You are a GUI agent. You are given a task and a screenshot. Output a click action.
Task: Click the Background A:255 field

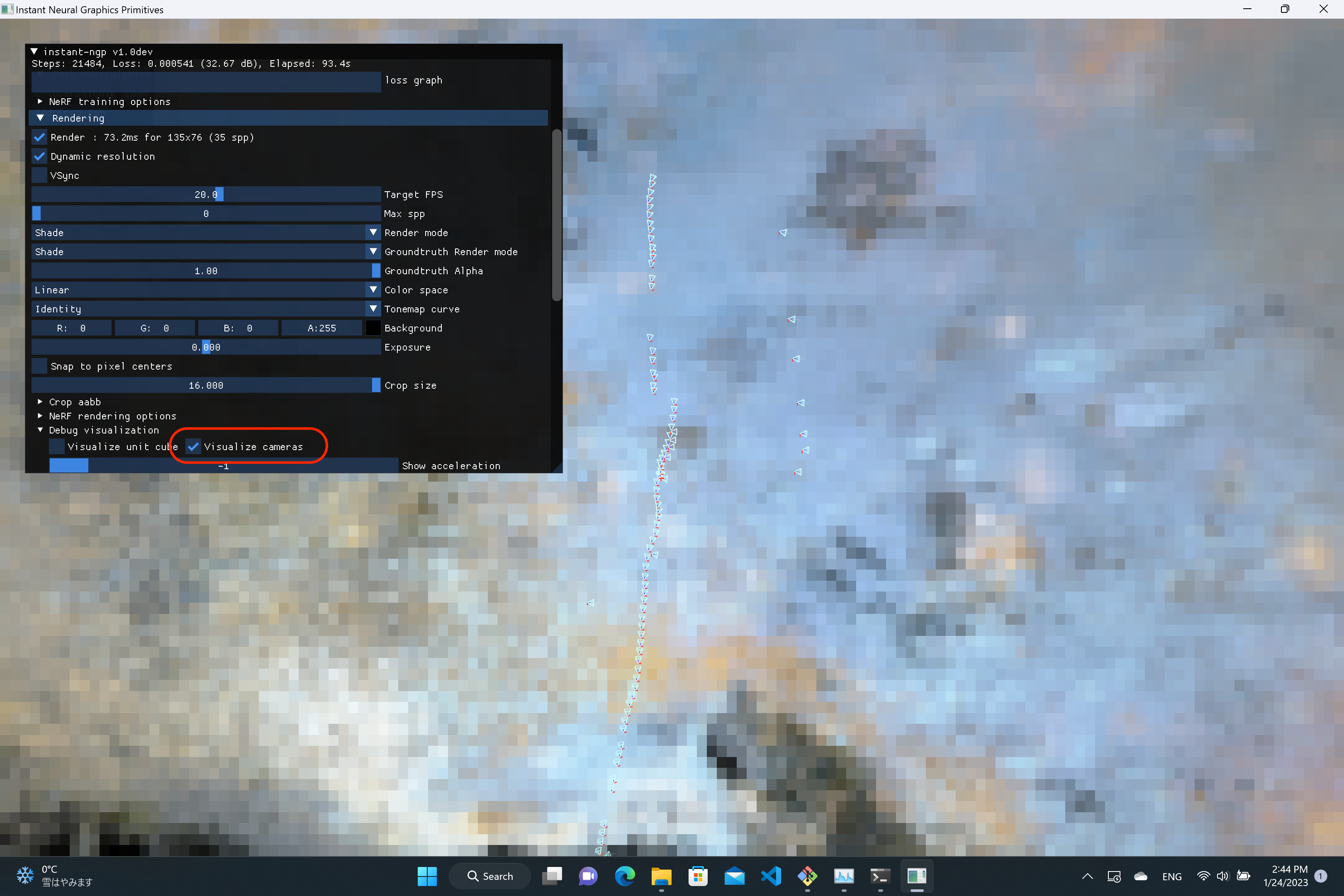[x=322, y=328]
